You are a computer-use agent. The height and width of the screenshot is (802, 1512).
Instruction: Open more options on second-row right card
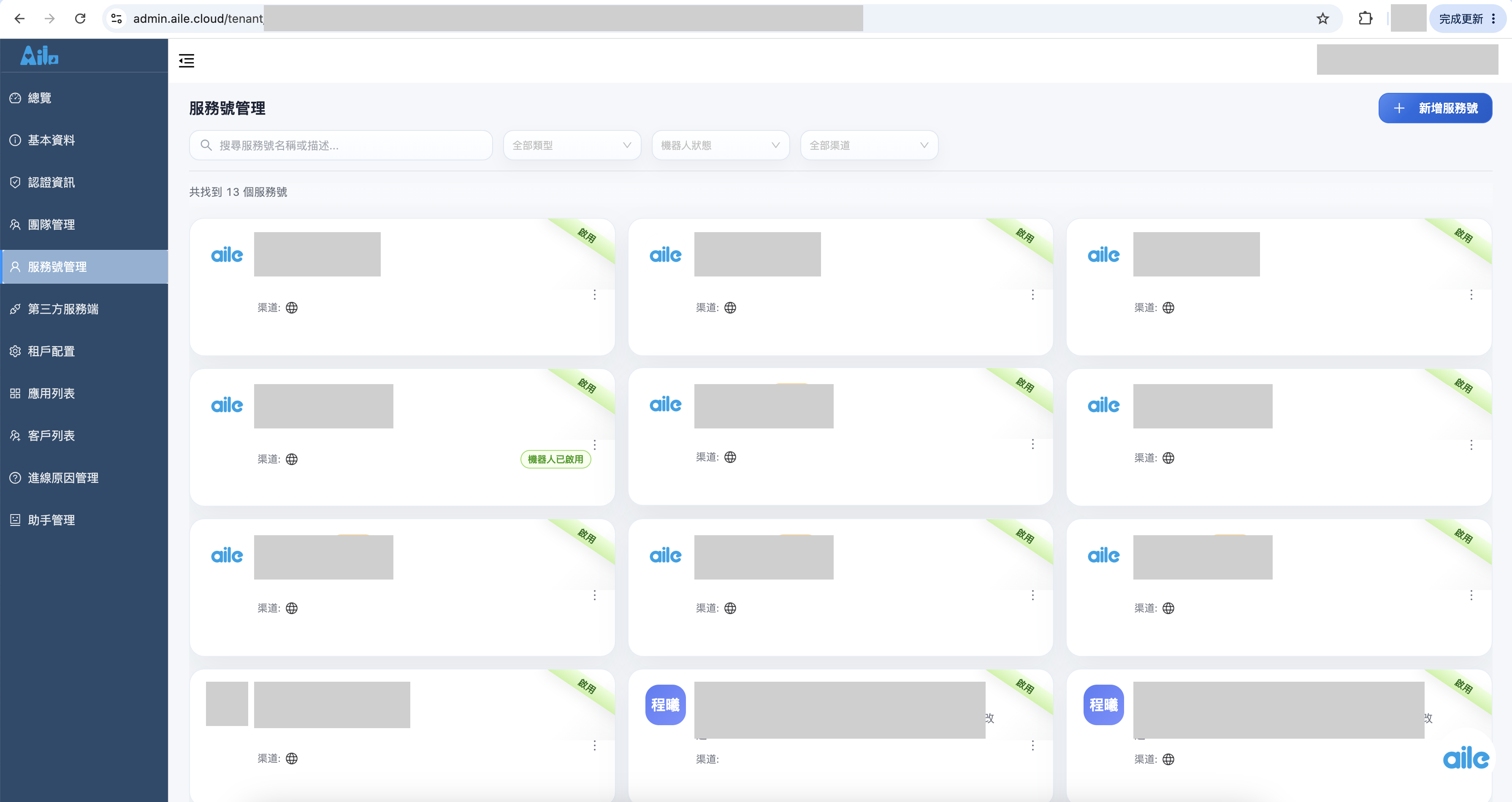(x=1471, y=445)
